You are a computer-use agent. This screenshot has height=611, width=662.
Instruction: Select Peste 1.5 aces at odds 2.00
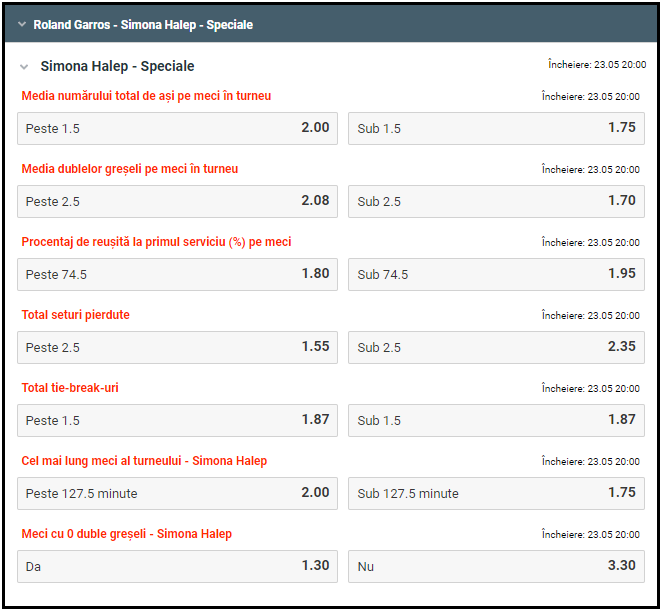click(x=177, y=128)
